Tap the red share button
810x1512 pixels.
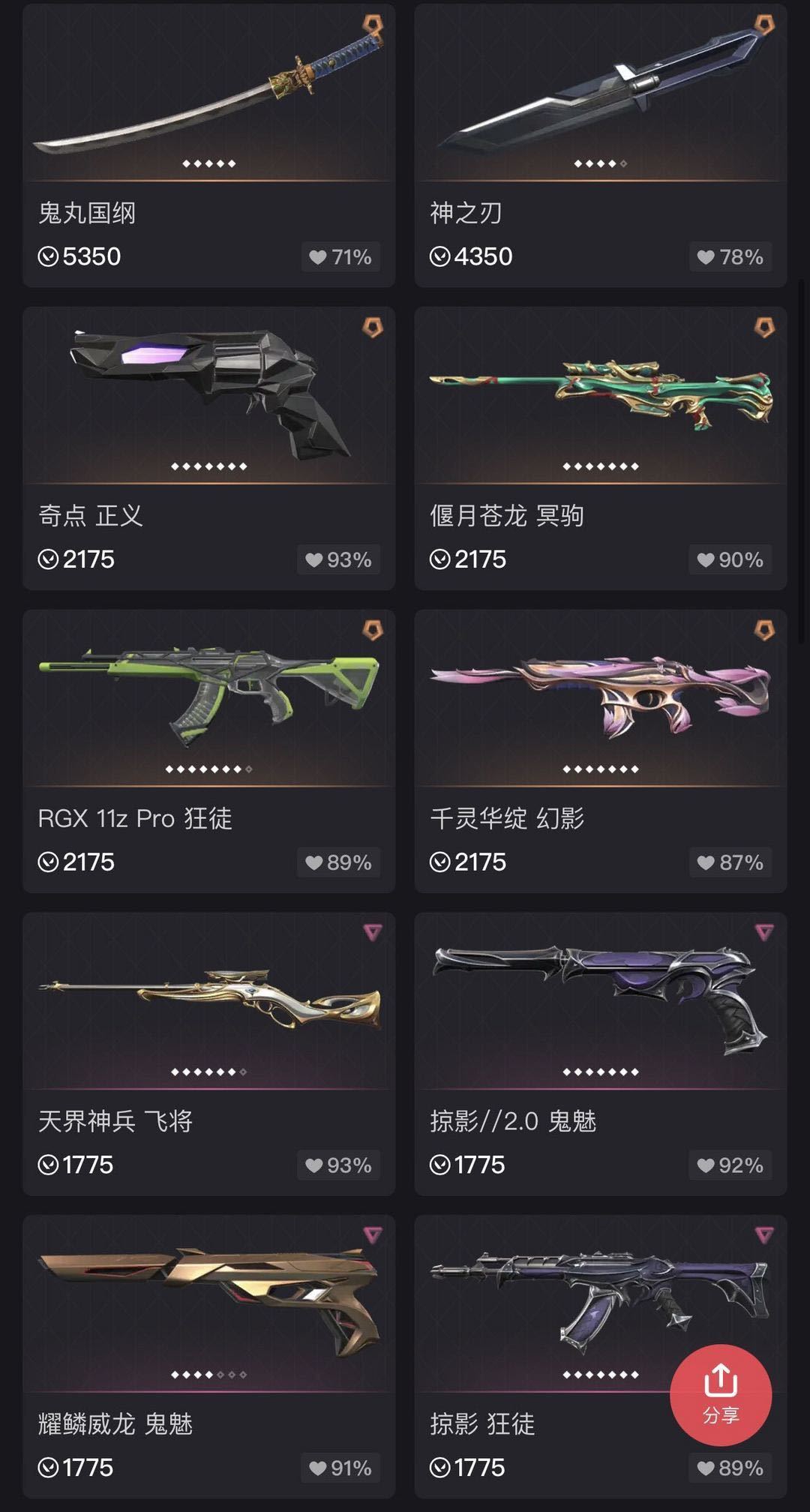[721, 1395]
